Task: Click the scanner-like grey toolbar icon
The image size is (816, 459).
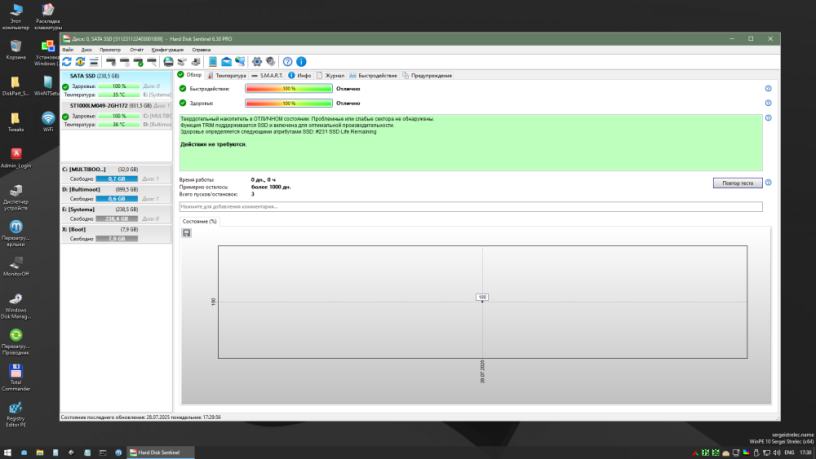Action: (182, 62)
